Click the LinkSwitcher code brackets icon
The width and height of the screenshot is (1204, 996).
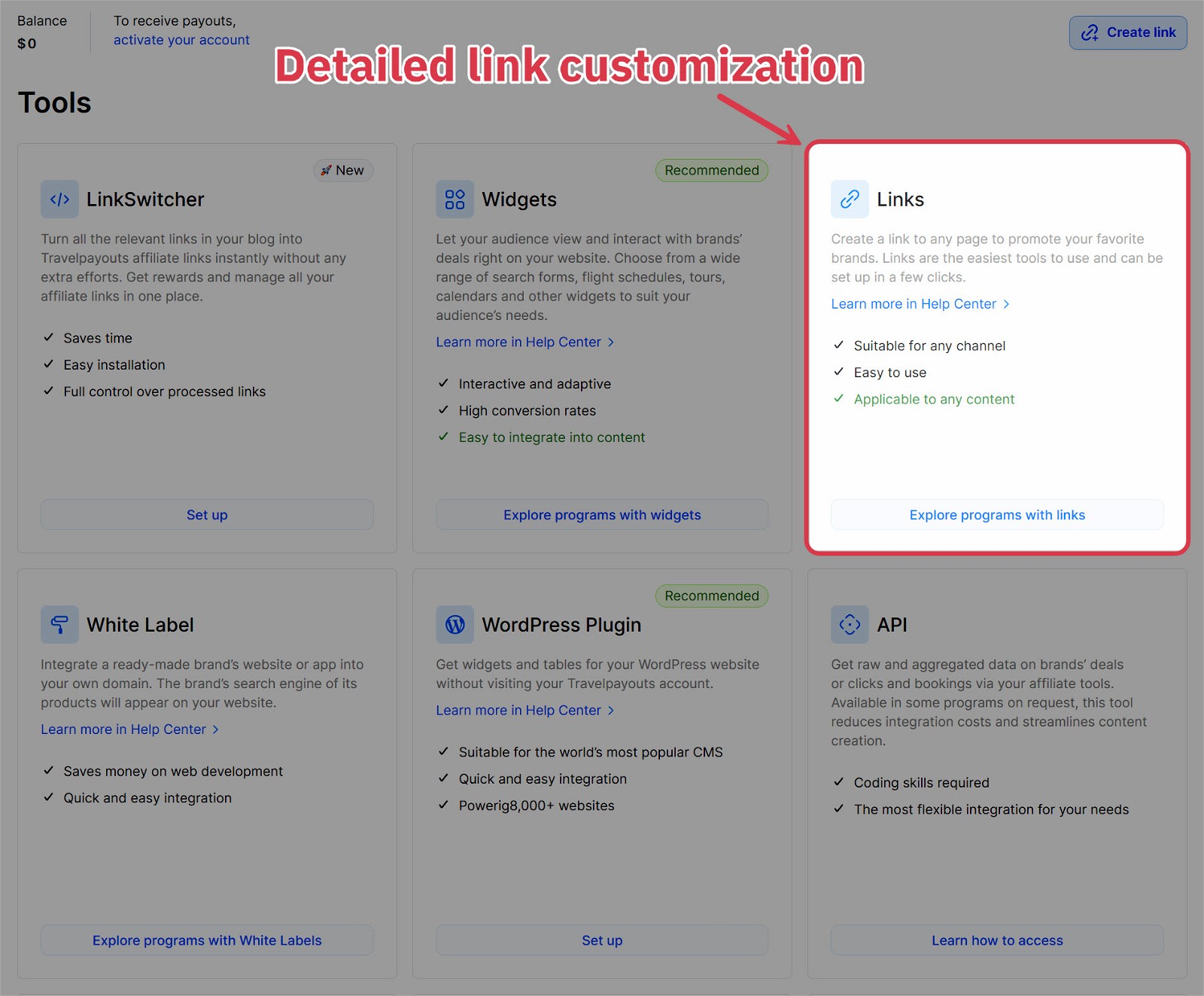[x=59, y=200]
